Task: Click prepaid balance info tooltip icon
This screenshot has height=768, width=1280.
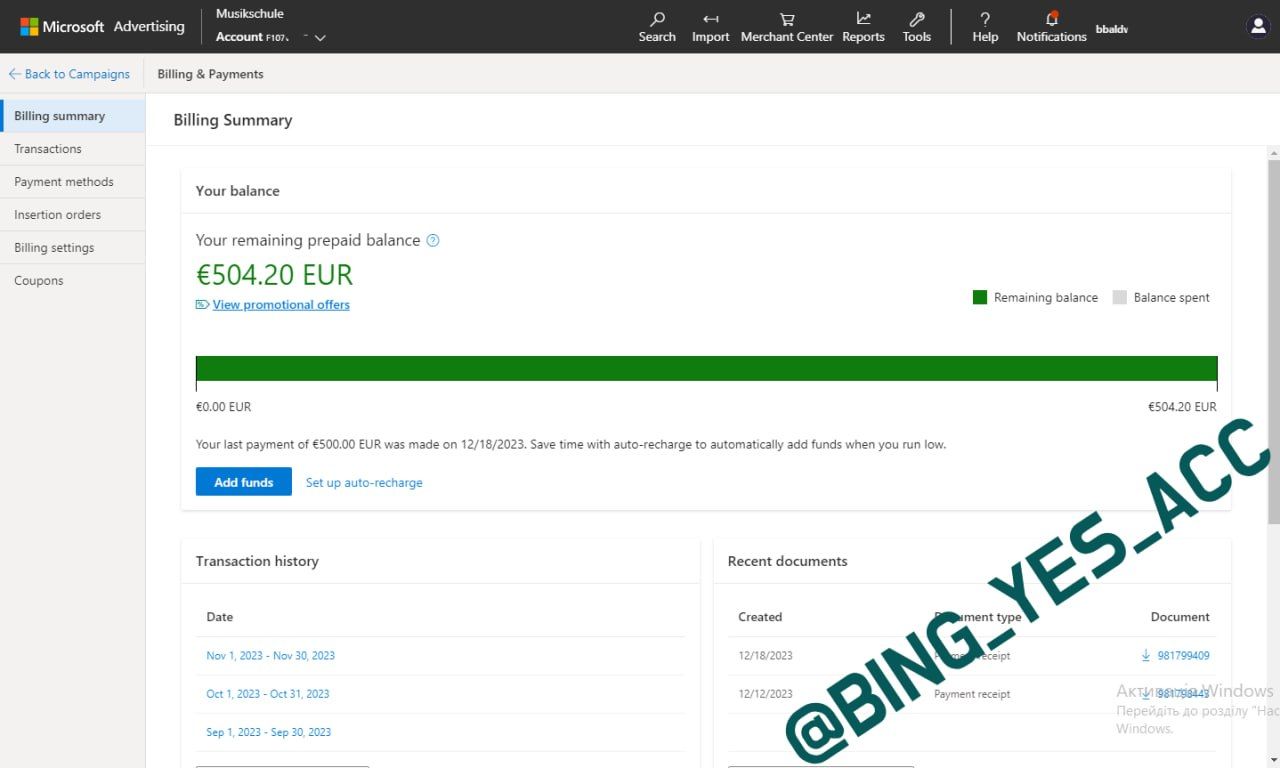Action: (433, 240)
